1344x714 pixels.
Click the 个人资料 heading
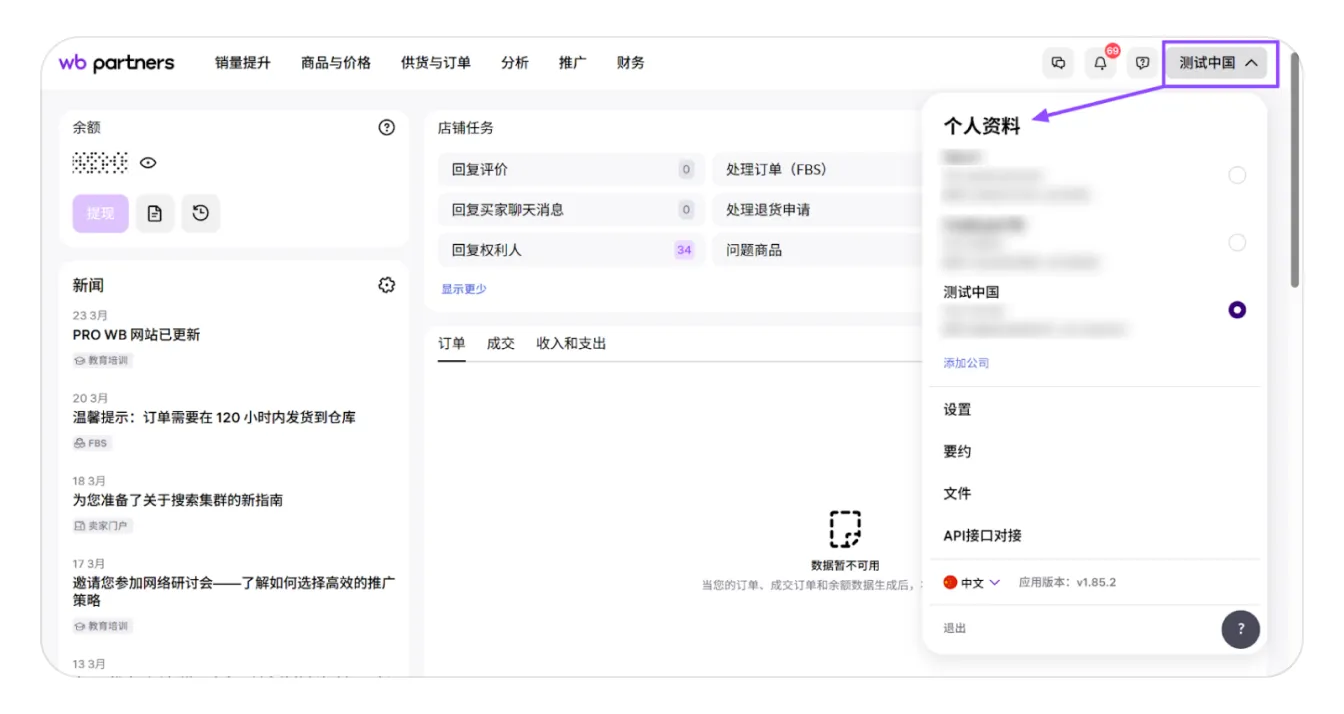(x=982, y=126)
